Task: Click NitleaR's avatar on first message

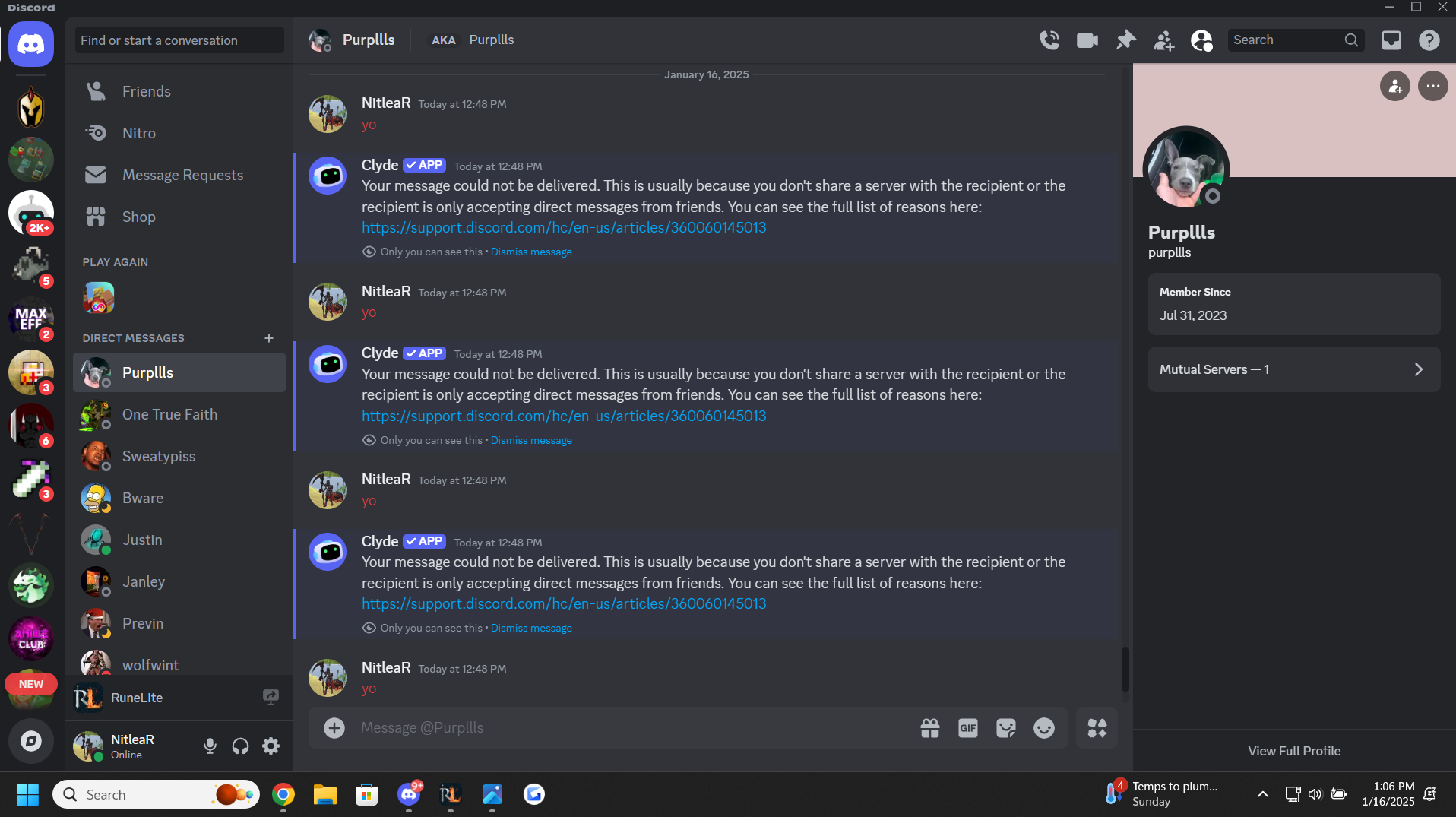Action: click(328, 114)
